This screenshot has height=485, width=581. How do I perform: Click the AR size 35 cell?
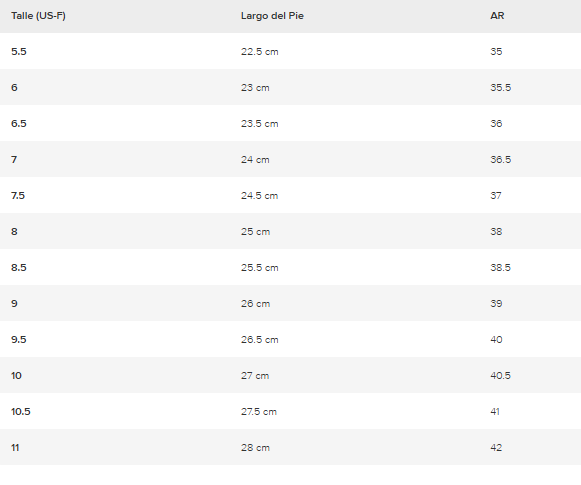tap(496, 52)
